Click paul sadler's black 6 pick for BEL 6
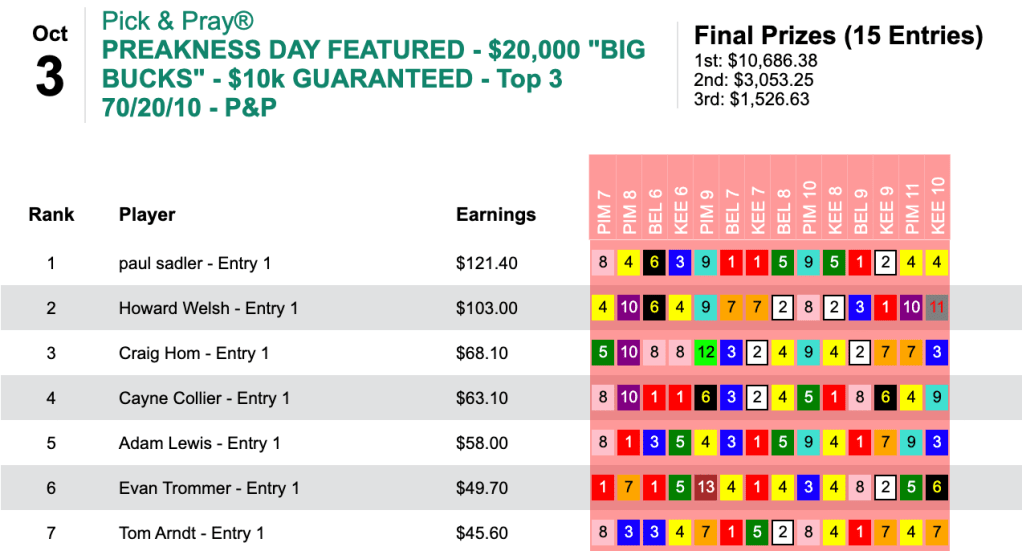This screenshot has width=1022, height=551. (x=655, y=264)
